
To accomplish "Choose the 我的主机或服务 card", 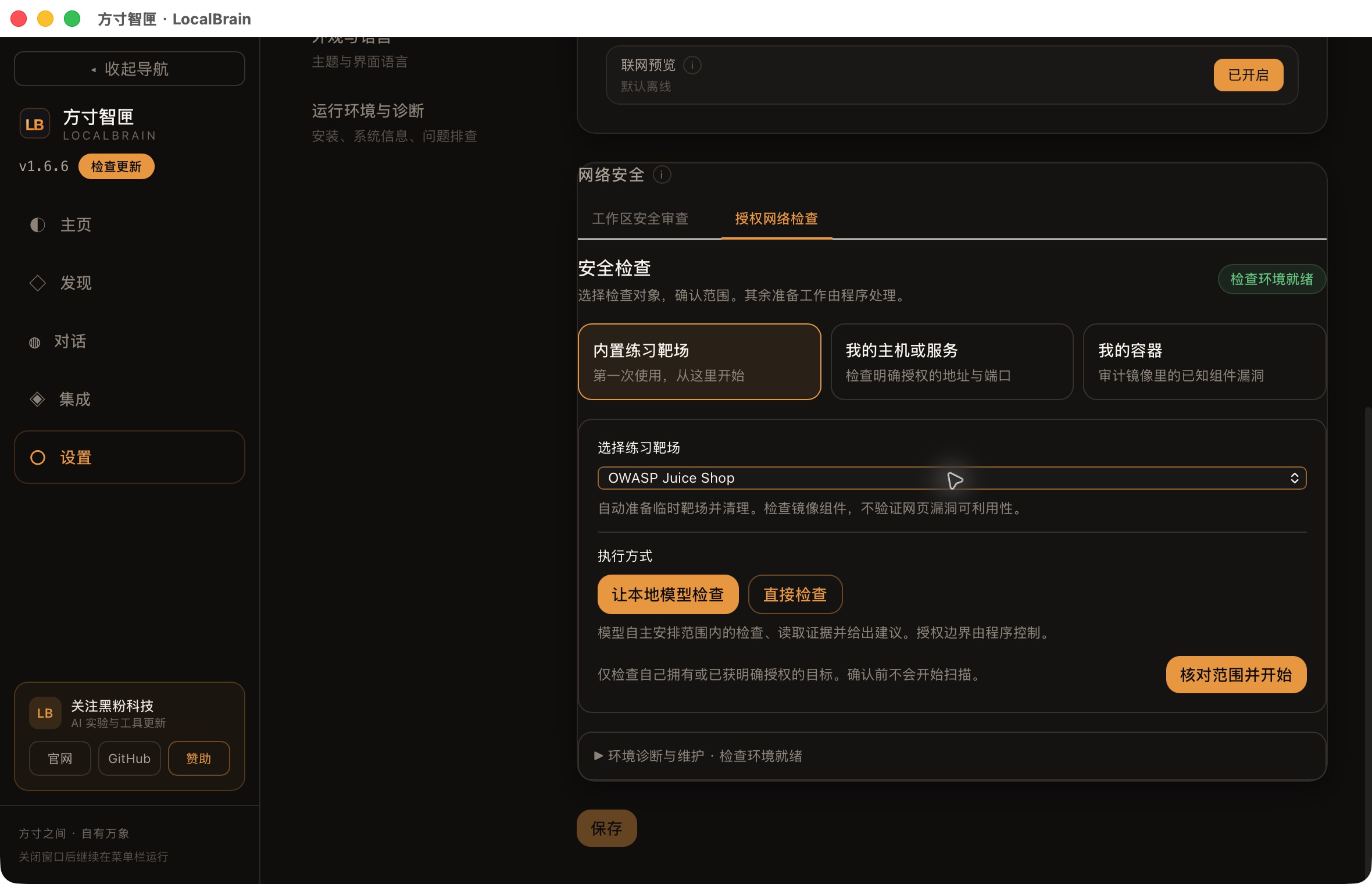I will 952,362.
